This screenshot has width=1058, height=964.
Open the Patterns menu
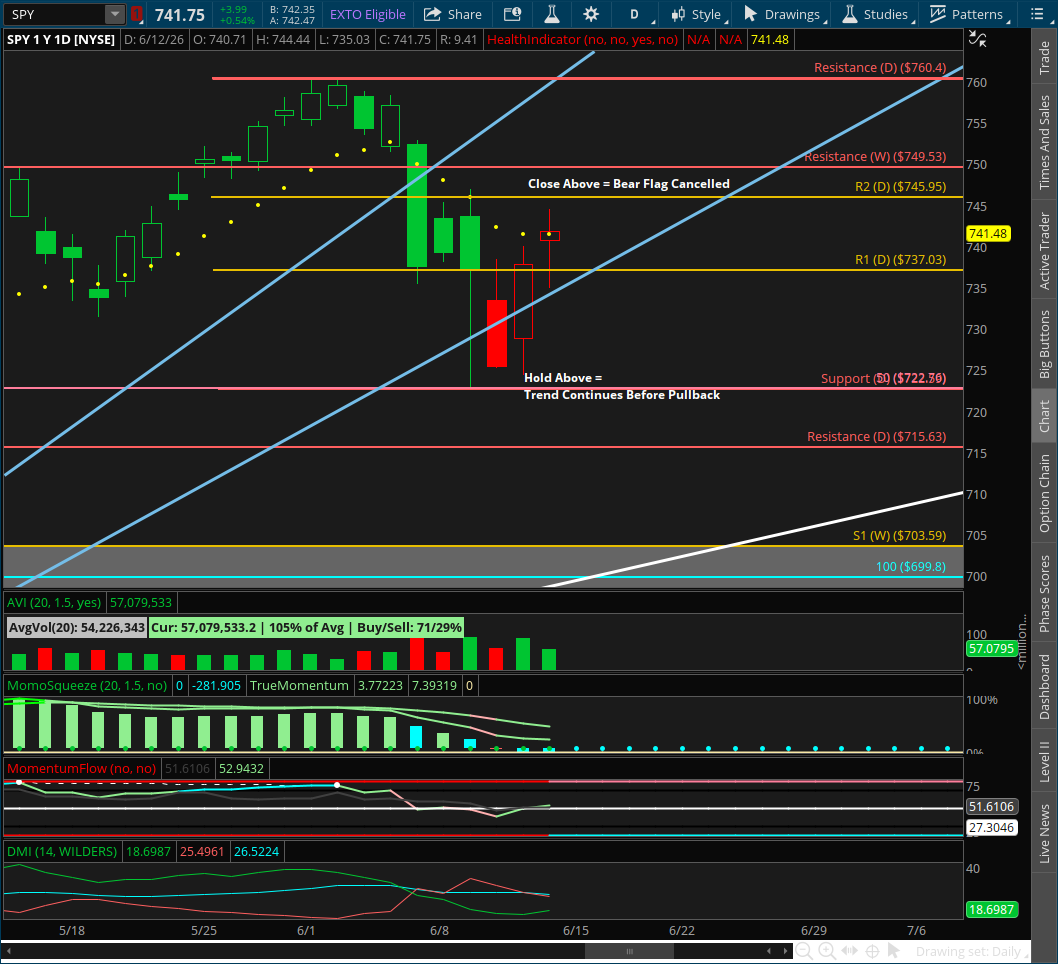point(969,14)
